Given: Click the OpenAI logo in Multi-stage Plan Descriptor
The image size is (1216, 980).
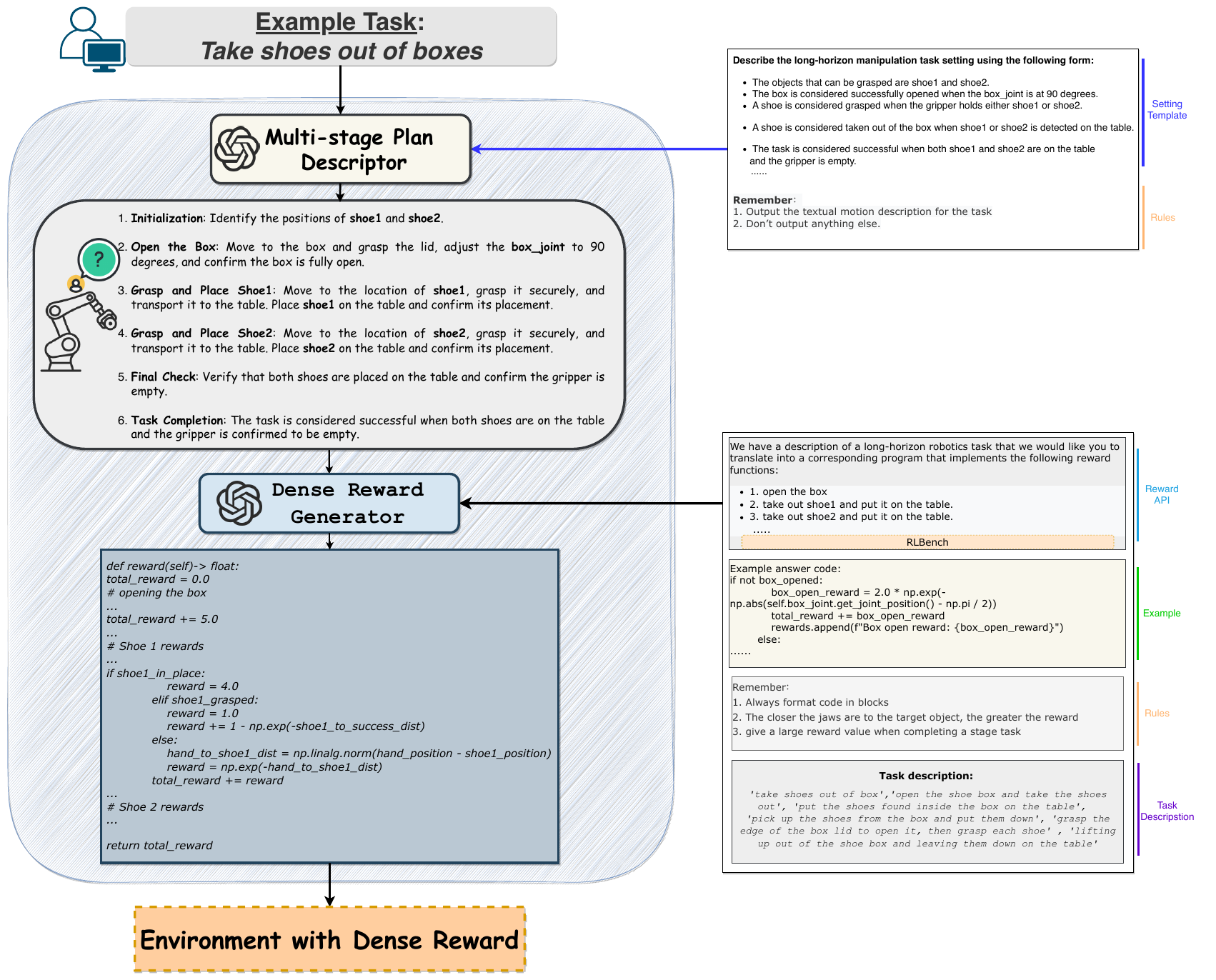Looking at the screenshot, I should [237, 149].
